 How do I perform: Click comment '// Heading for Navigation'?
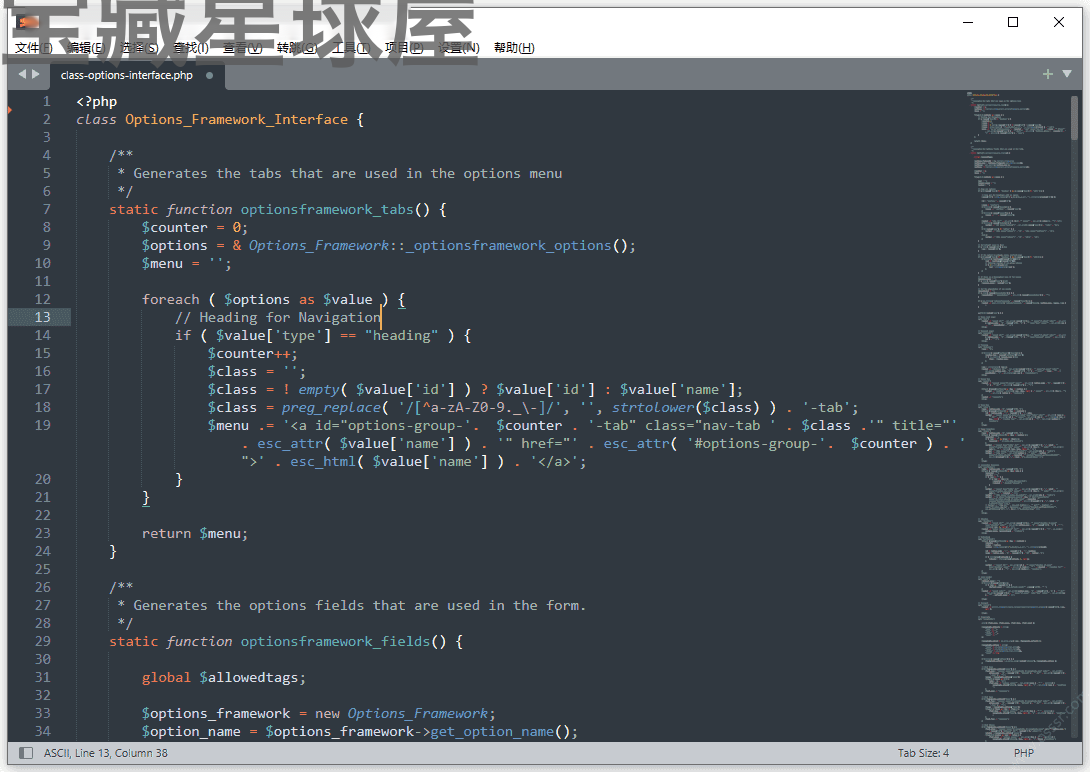coord(278,318)
